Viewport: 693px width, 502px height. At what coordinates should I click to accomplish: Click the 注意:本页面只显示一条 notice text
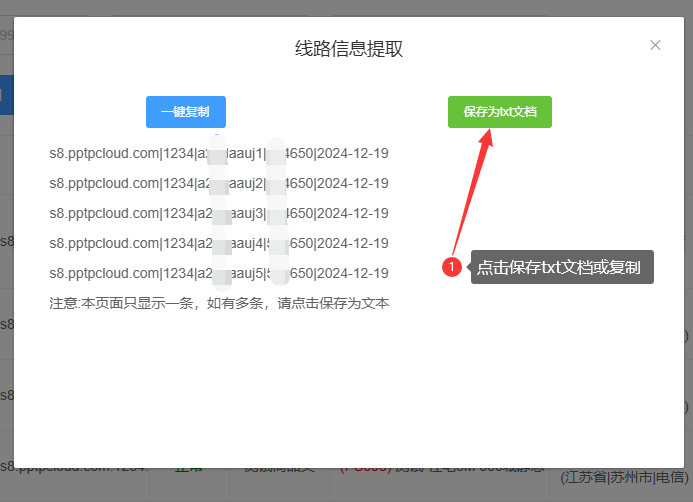click(x=219, y=303)
